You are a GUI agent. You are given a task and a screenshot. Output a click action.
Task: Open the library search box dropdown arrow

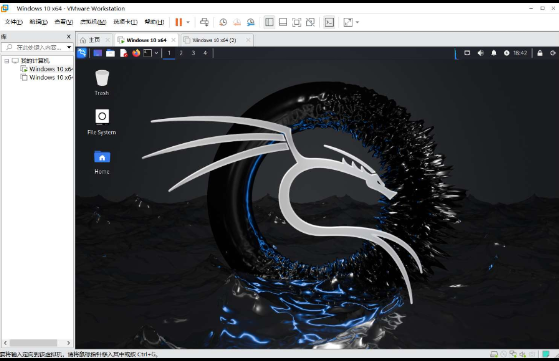click(69, 47)
